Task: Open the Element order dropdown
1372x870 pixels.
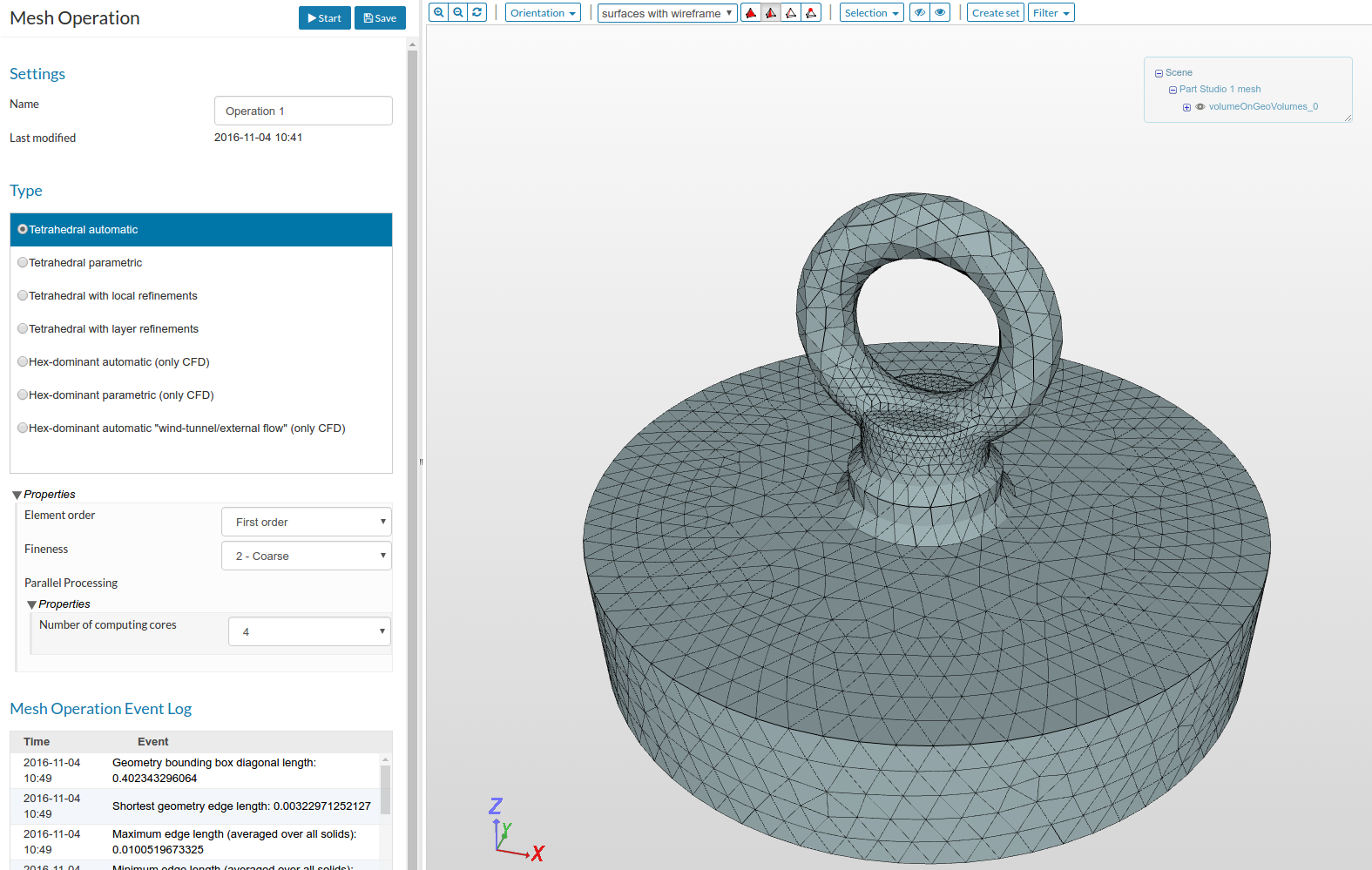Action: pos(306,522)
